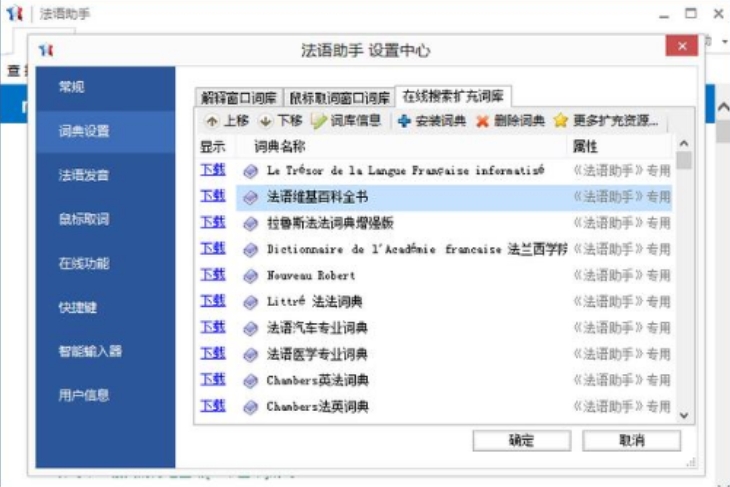Click the book icon beside Chambers英法词典
The height and width of the screenshot is (487, 730).
[x=250, y=381]
